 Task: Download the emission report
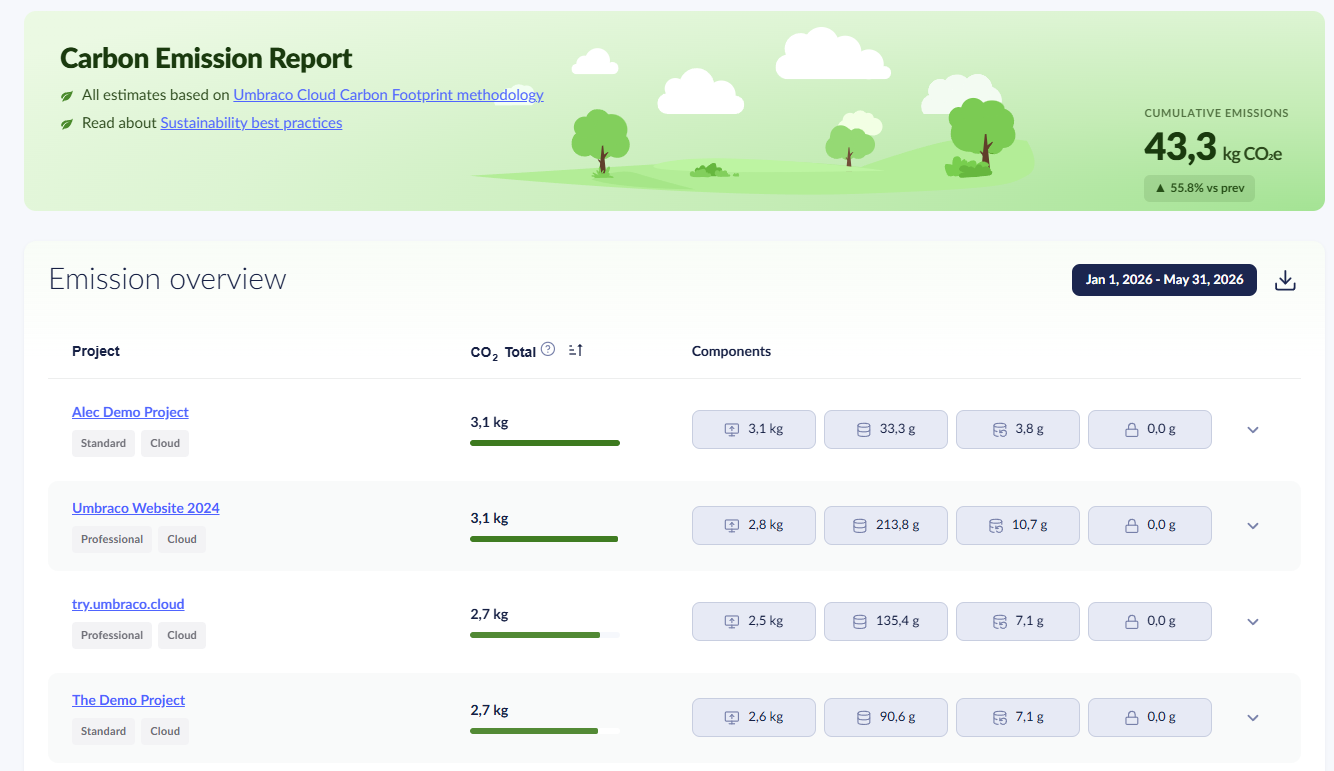click(1285, 280)
